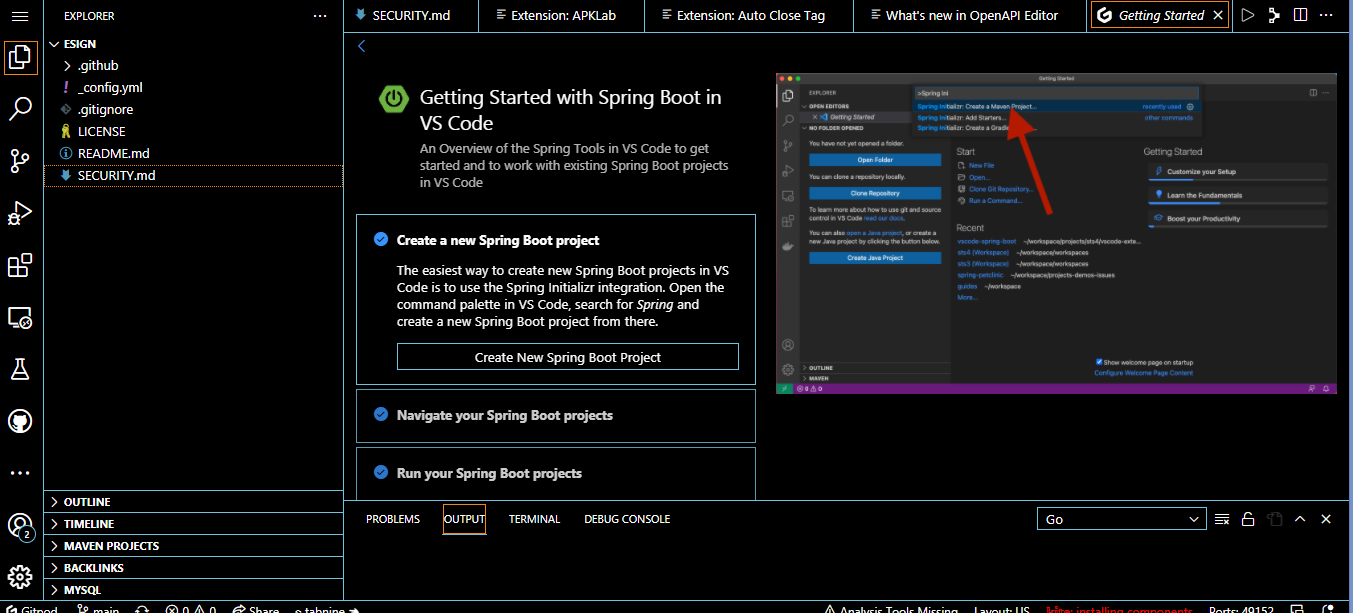The image size is (1353, 613).
Task: Select the Getting Started tab
Action: click(1160, 15)
